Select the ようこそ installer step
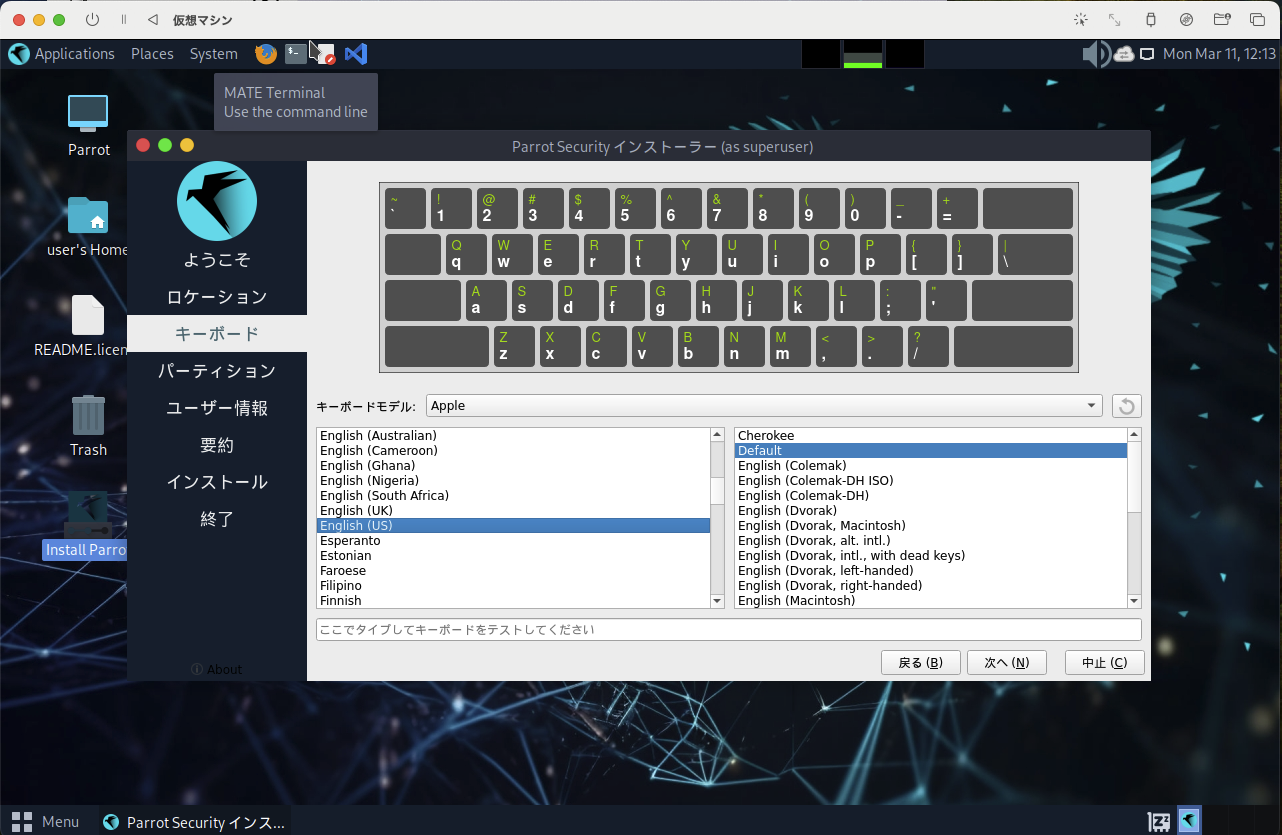This screenshot has height=835, width=1282. pos(217,260)
